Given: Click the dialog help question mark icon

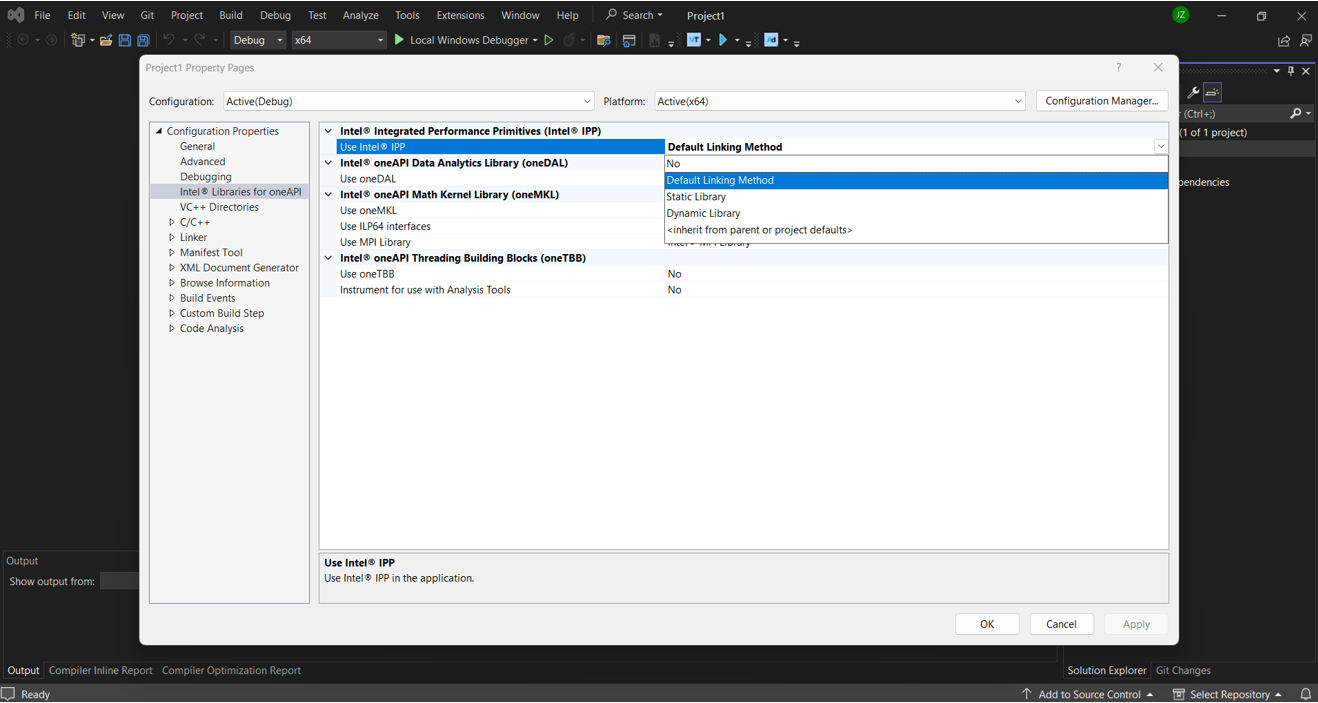Looking at the screenshot, I should [x=1118, y=67].
